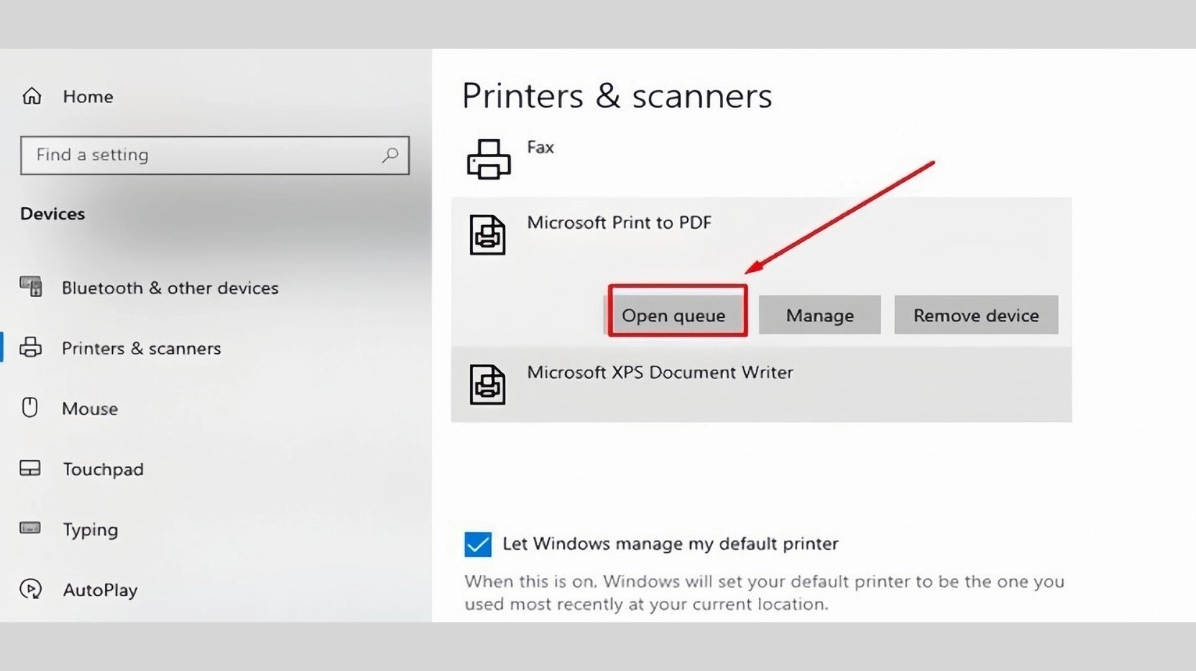Click the Printers & scanners sidebar icon
1196x671 pixels.
31,347
